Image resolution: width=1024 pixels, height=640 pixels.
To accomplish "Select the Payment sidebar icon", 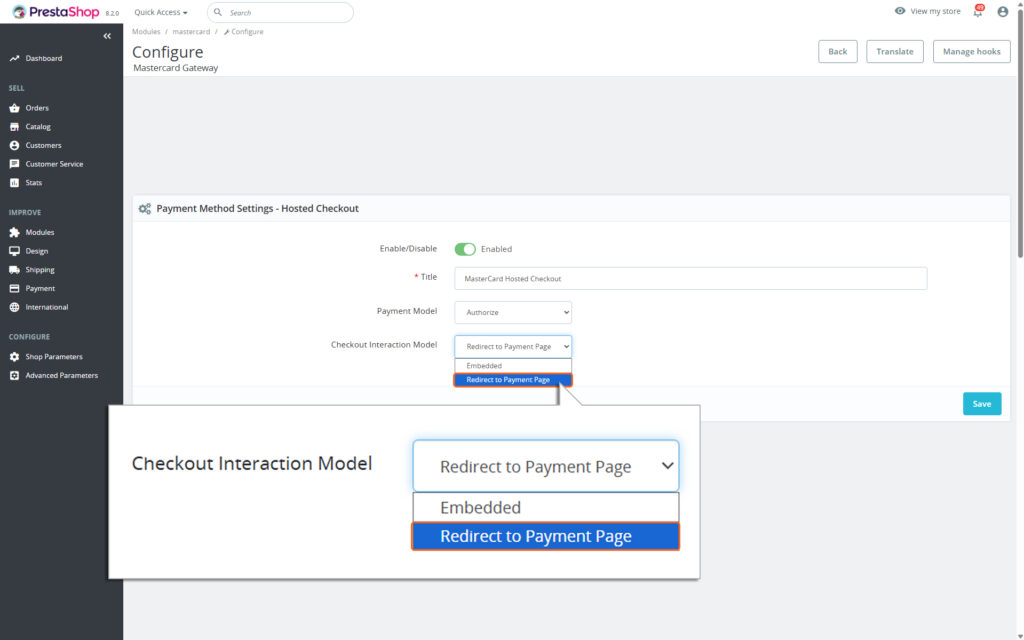I will [14, 288].
